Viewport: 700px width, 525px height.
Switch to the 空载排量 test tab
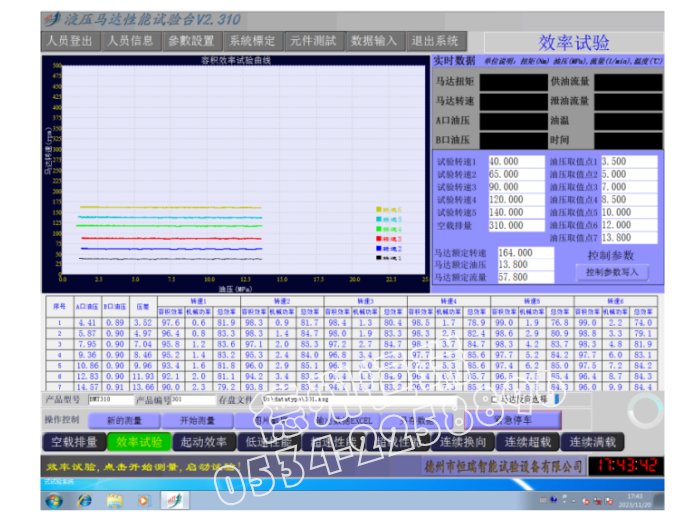point(75,441)
